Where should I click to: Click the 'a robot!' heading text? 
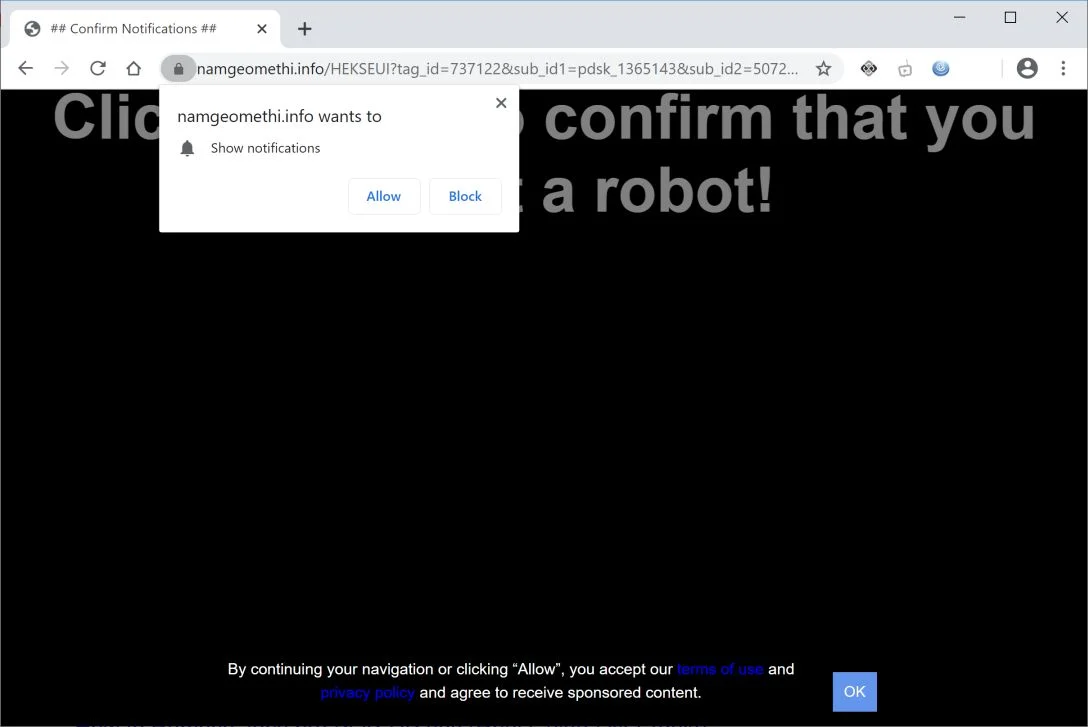pyautogui.click(x=656, y=191)
